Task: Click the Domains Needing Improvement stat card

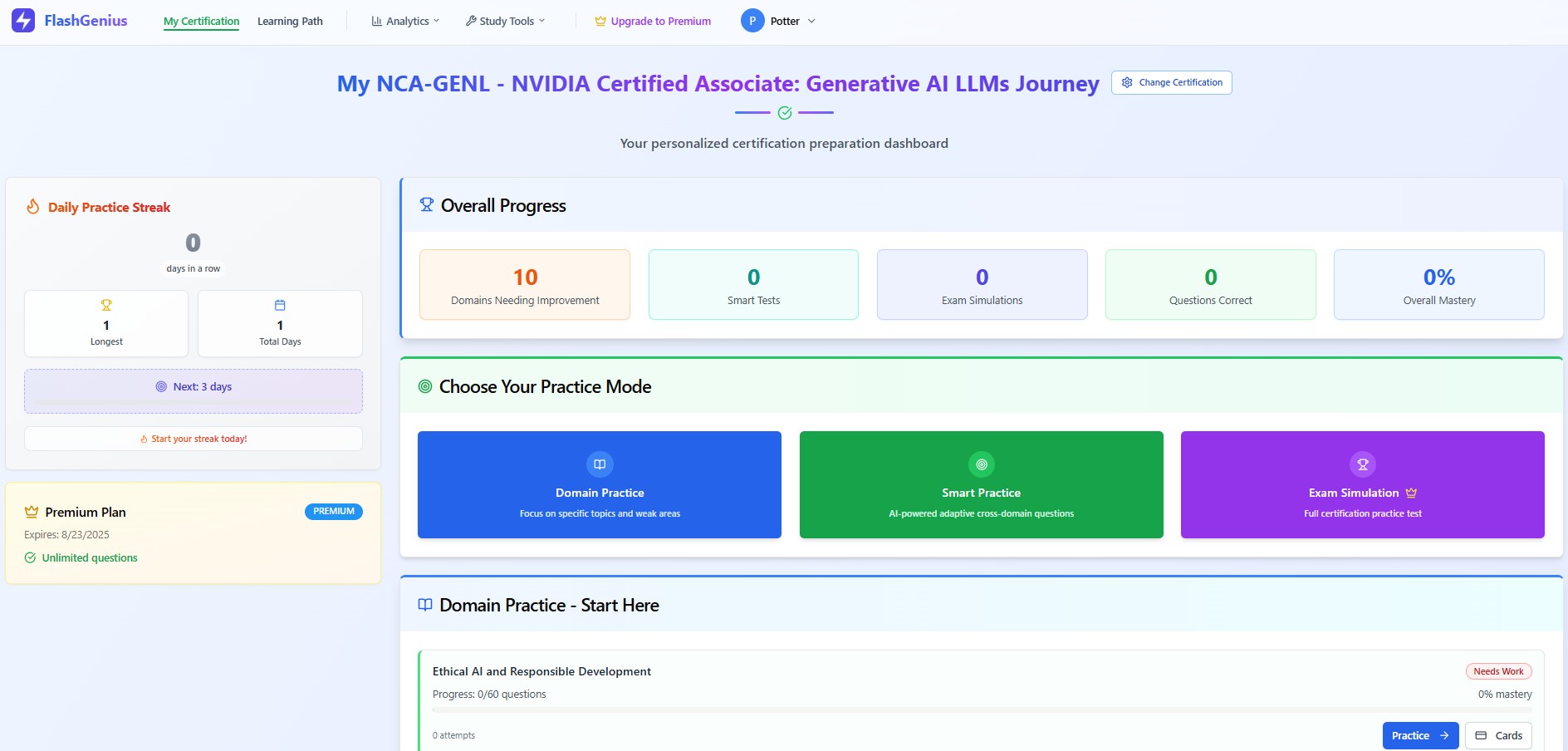Action: pyautogui.click(x=525, y=284)
